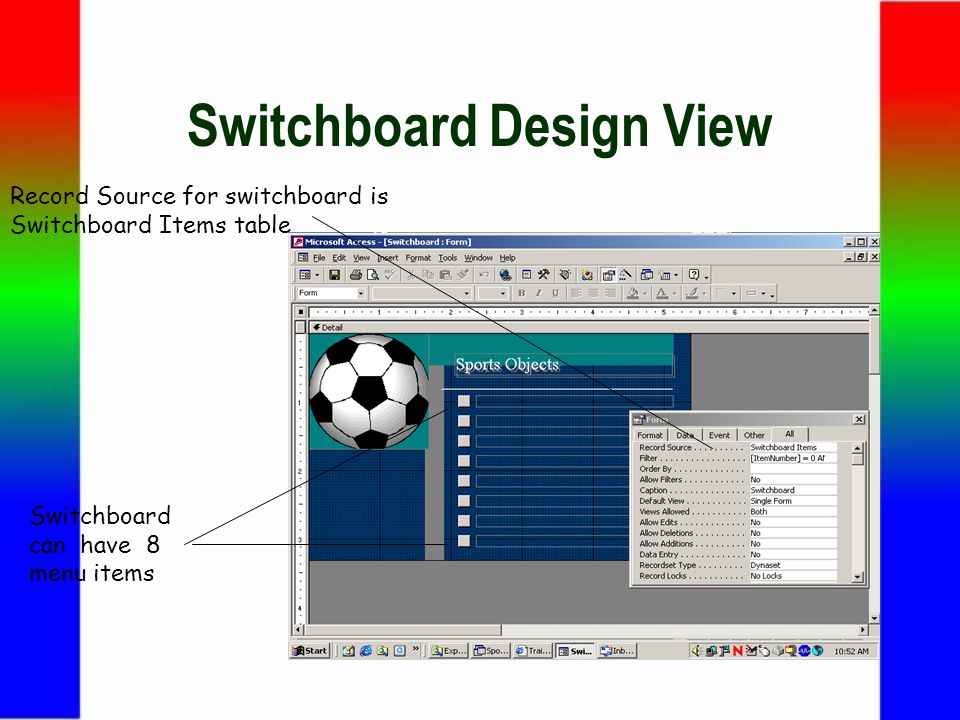The height and width of the screenshot is (720, 960).
Task: Click the Default View value Single Form
Action: [793, 501]
